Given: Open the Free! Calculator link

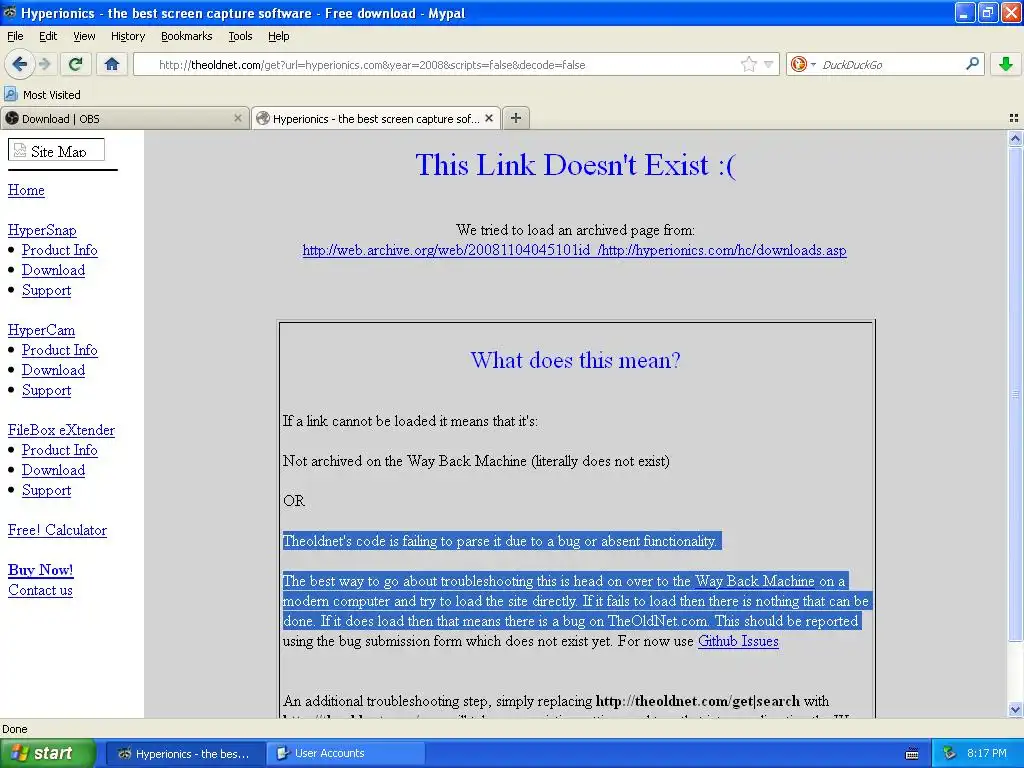Looking at the screenshot, I should click(57, 530).
